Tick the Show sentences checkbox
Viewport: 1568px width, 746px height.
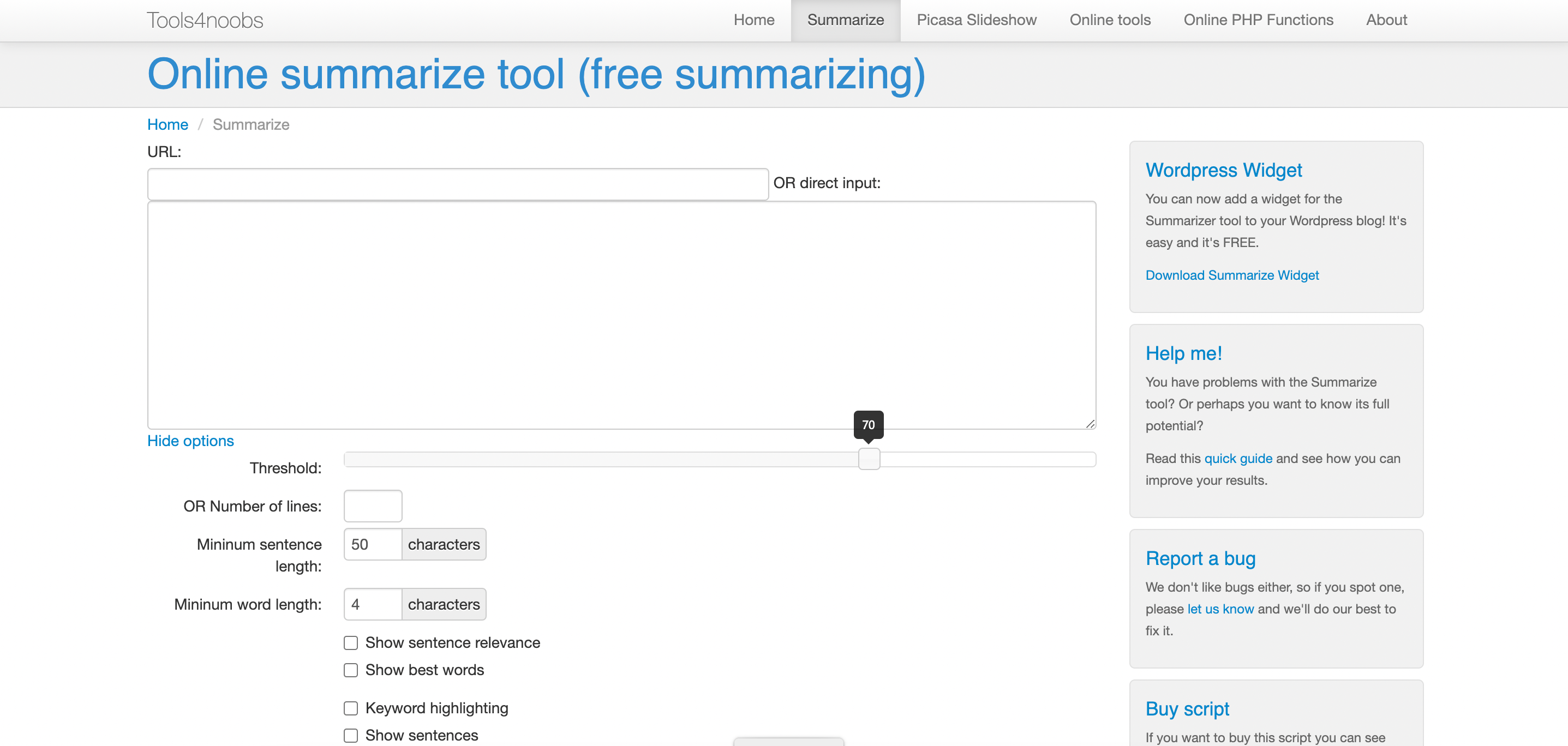[x=351, y=735]
